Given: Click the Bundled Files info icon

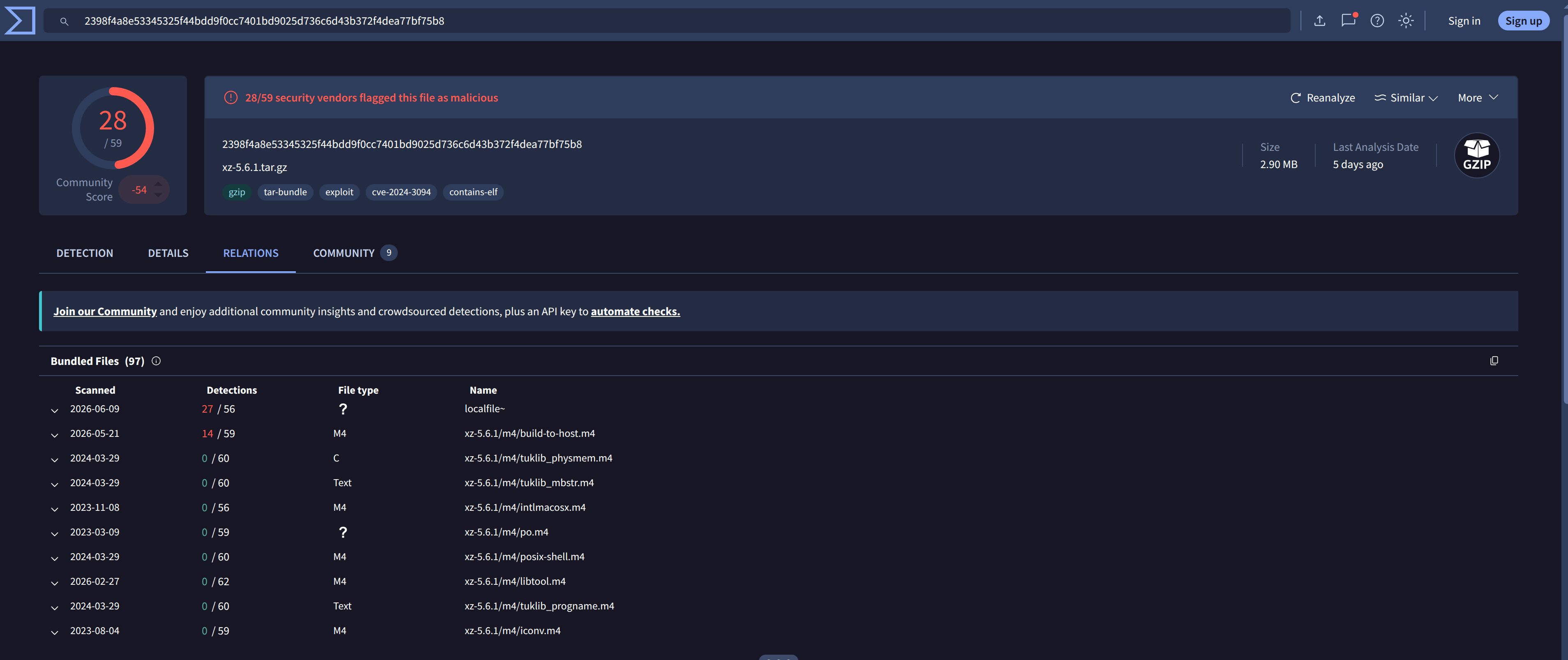Looking at the screenshot, I should 156,361.
